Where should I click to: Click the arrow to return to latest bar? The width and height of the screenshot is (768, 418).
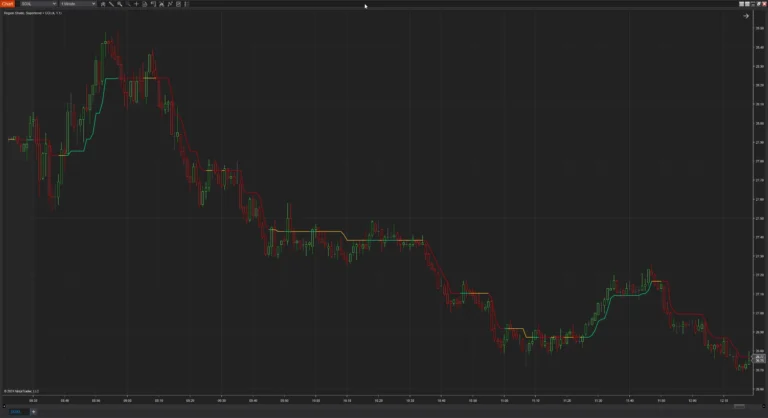coord(745,16)
